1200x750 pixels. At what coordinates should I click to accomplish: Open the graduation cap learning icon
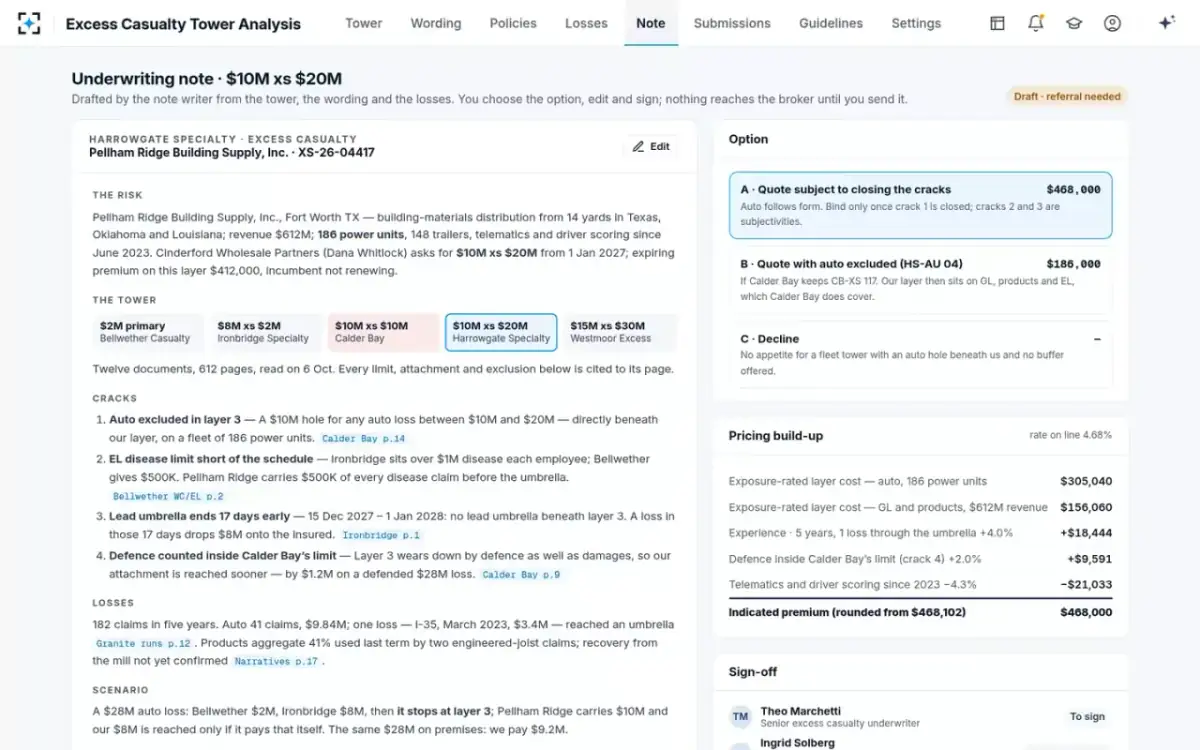pyautogui.click(x=1074, y=23)
